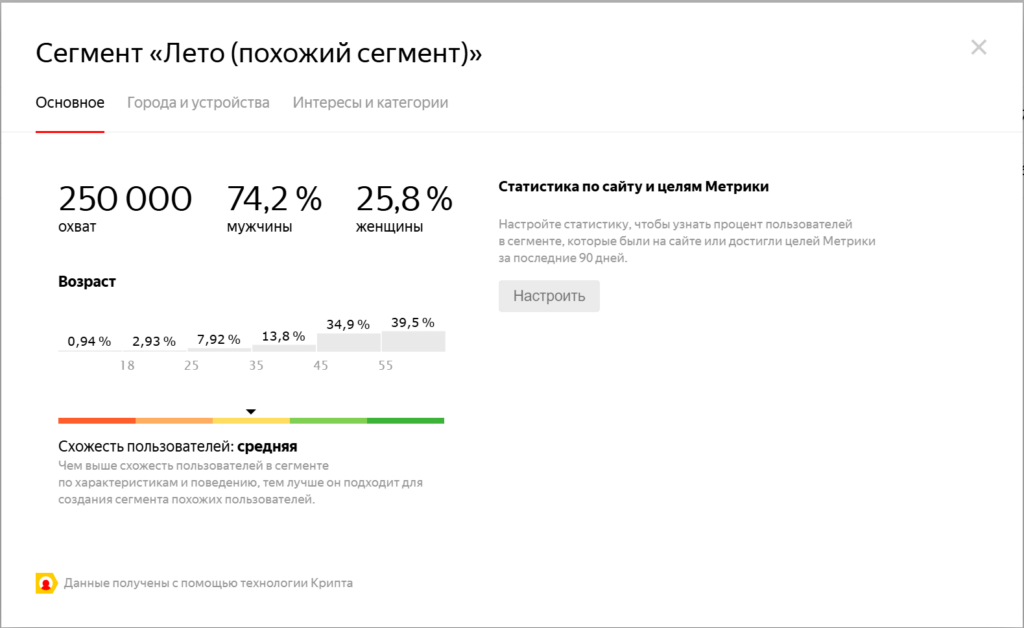Click the orange segment of similarity scale

(174, 421)
